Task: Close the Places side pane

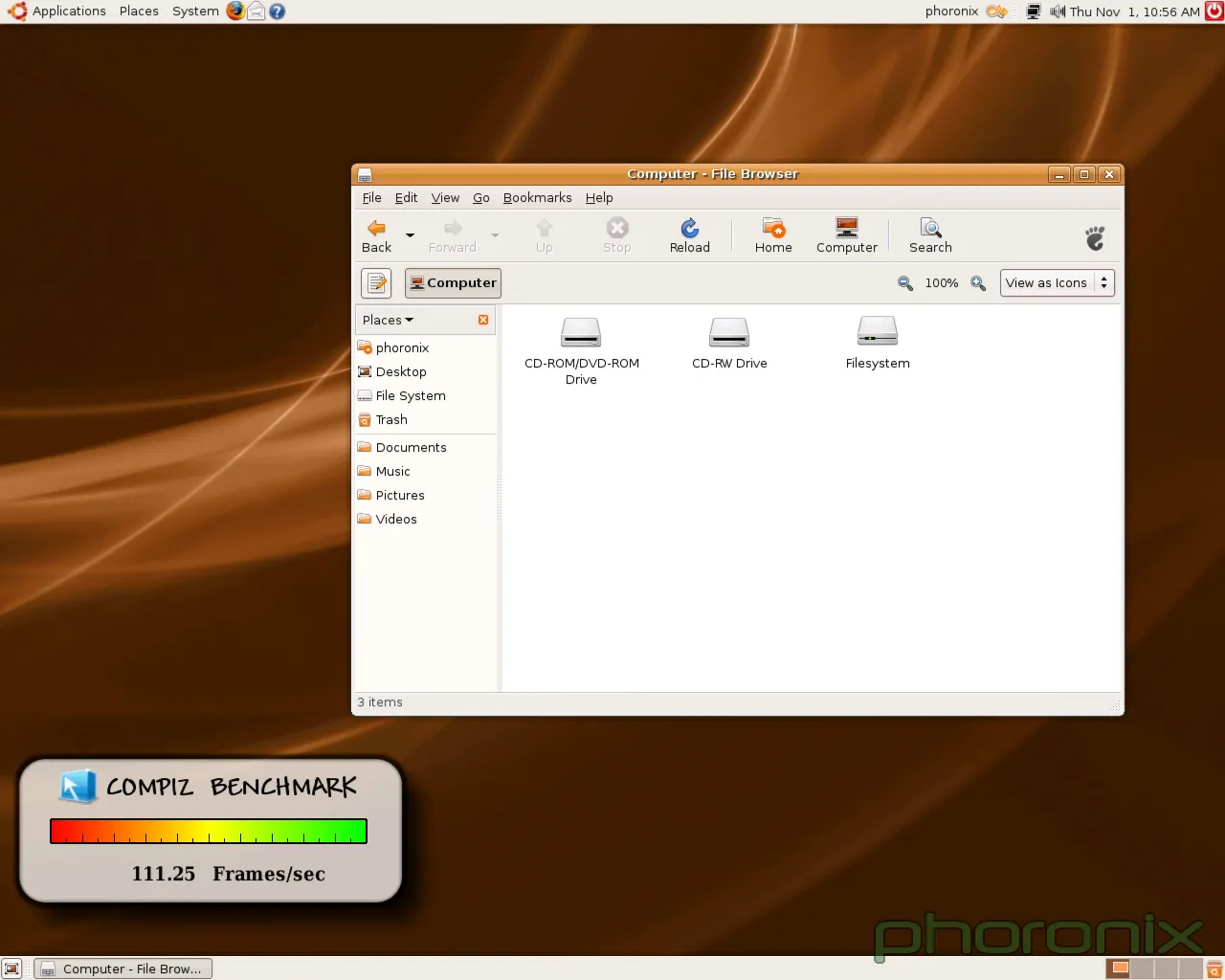Action: tap(483, 320)
